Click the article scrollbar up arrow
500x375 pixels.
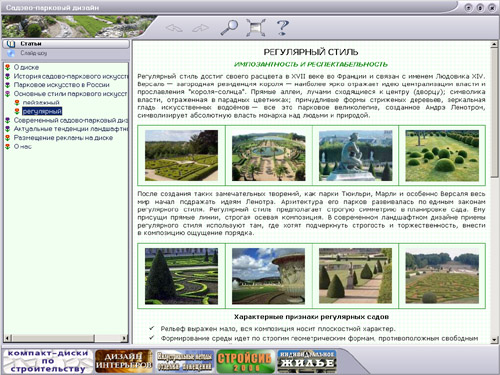point(494,45)
